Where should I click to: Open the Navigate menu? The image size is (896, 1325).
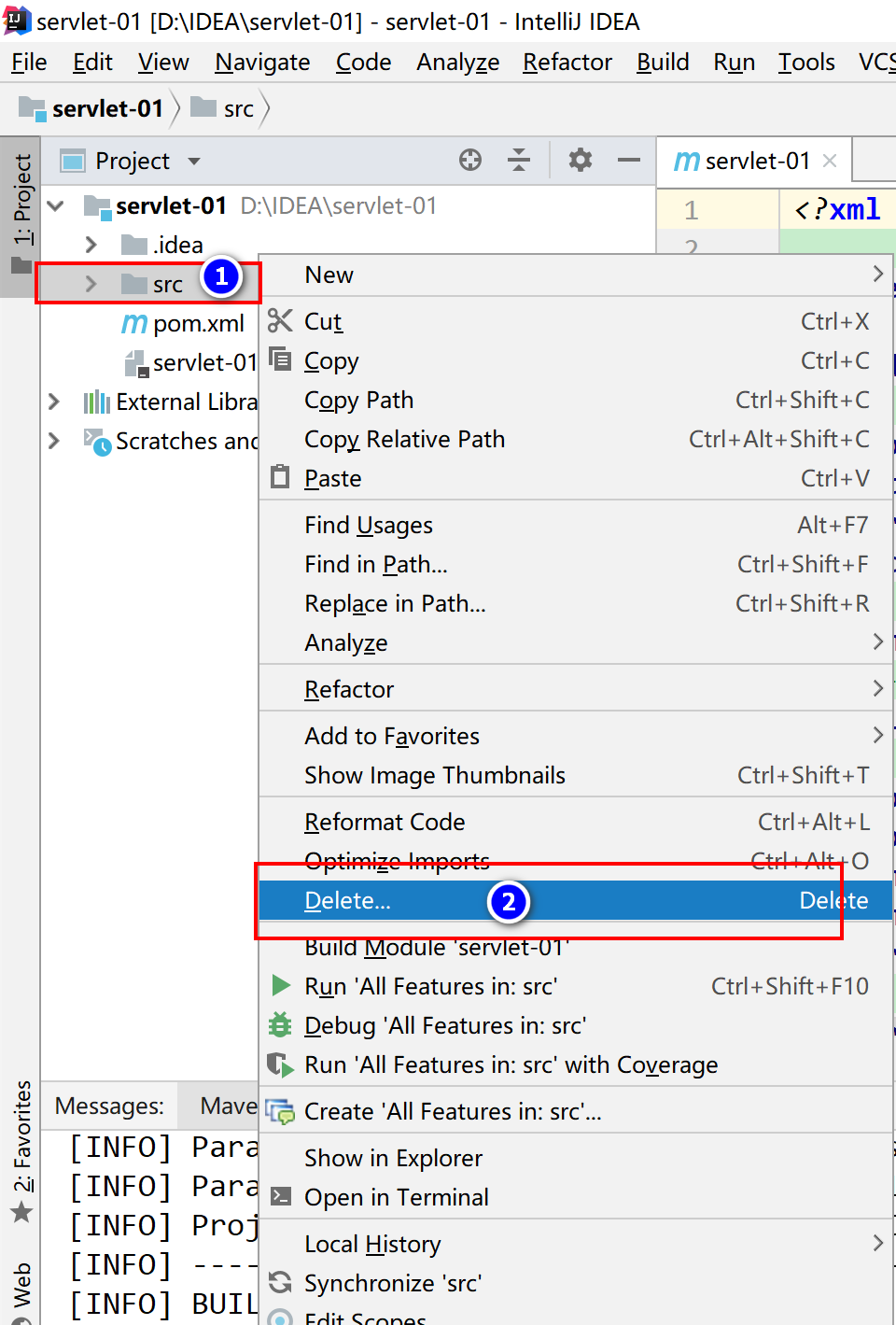coord(262,62)
